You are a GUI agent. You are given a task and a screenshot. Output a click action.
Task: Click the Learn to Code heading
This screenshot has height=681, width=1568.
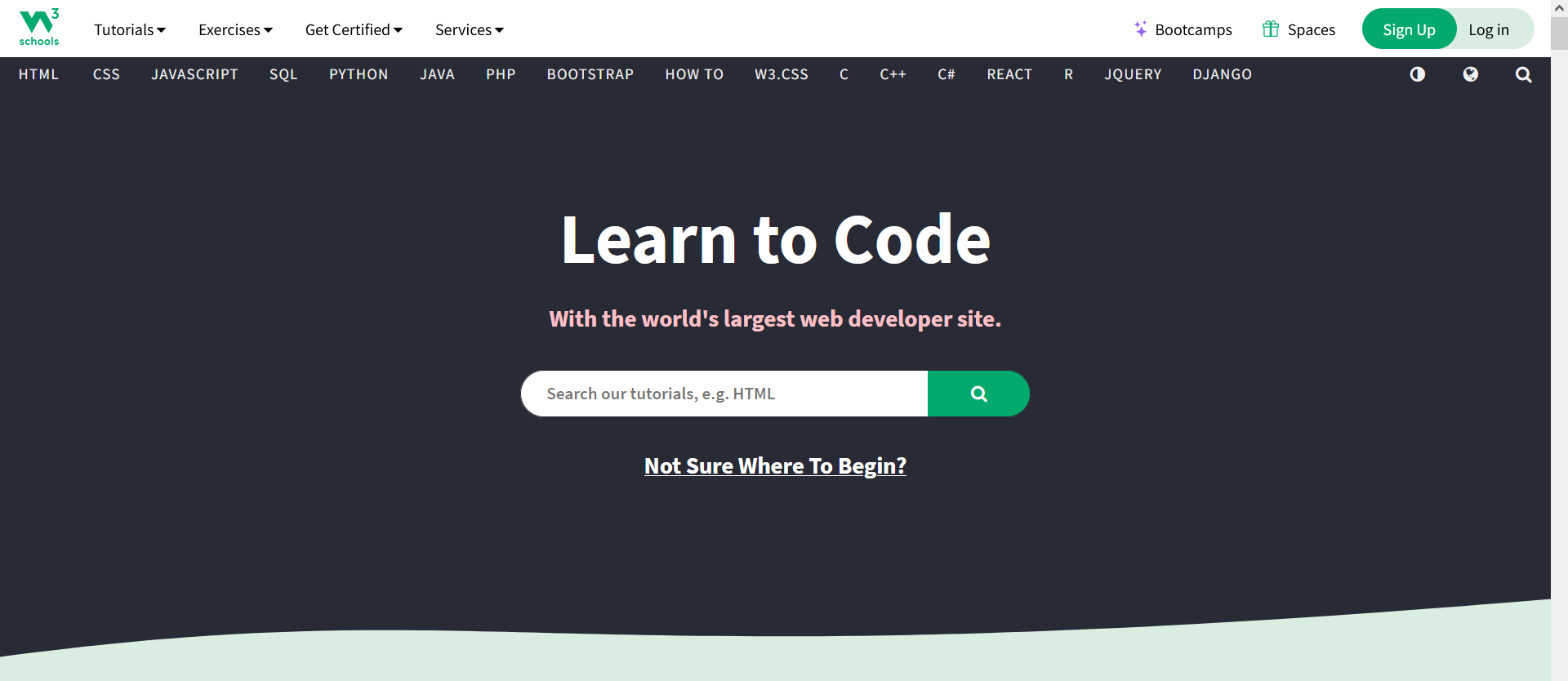coord(775,240)
